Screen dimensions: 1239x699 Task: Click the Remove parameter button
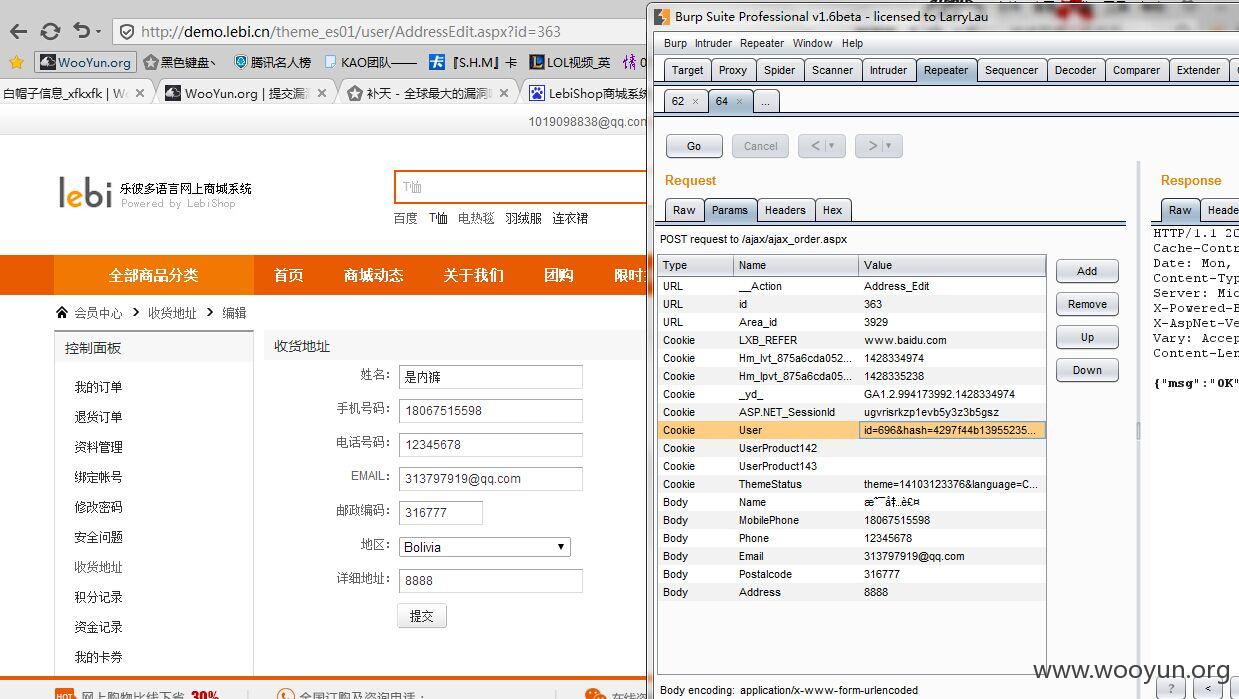(x=1087, y=304)
